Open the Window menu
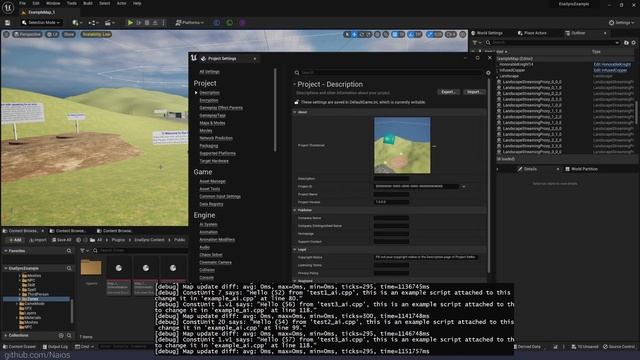 point(53,3)
